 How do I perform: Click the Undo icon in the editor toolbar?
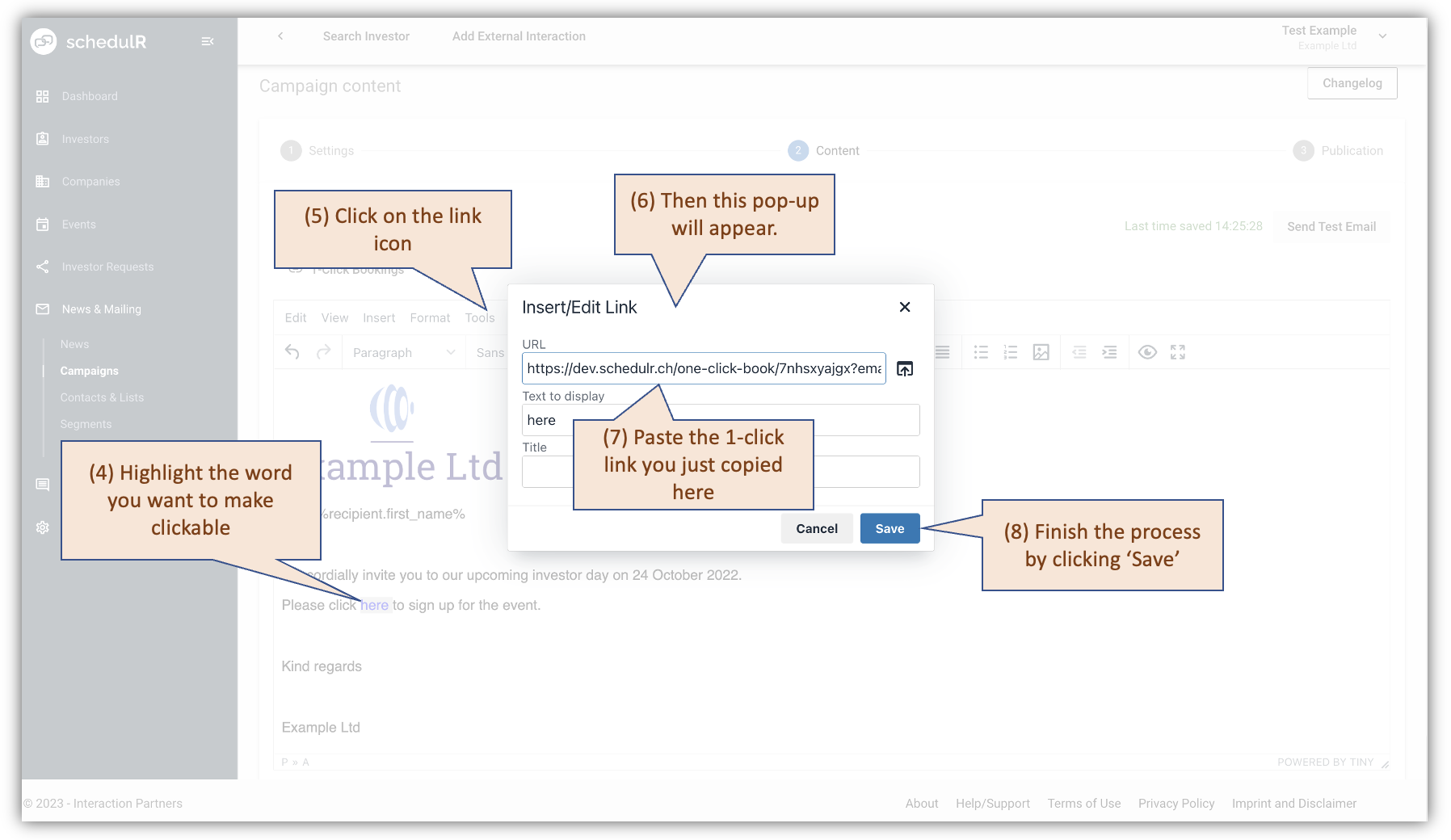(x=292, y=351)
